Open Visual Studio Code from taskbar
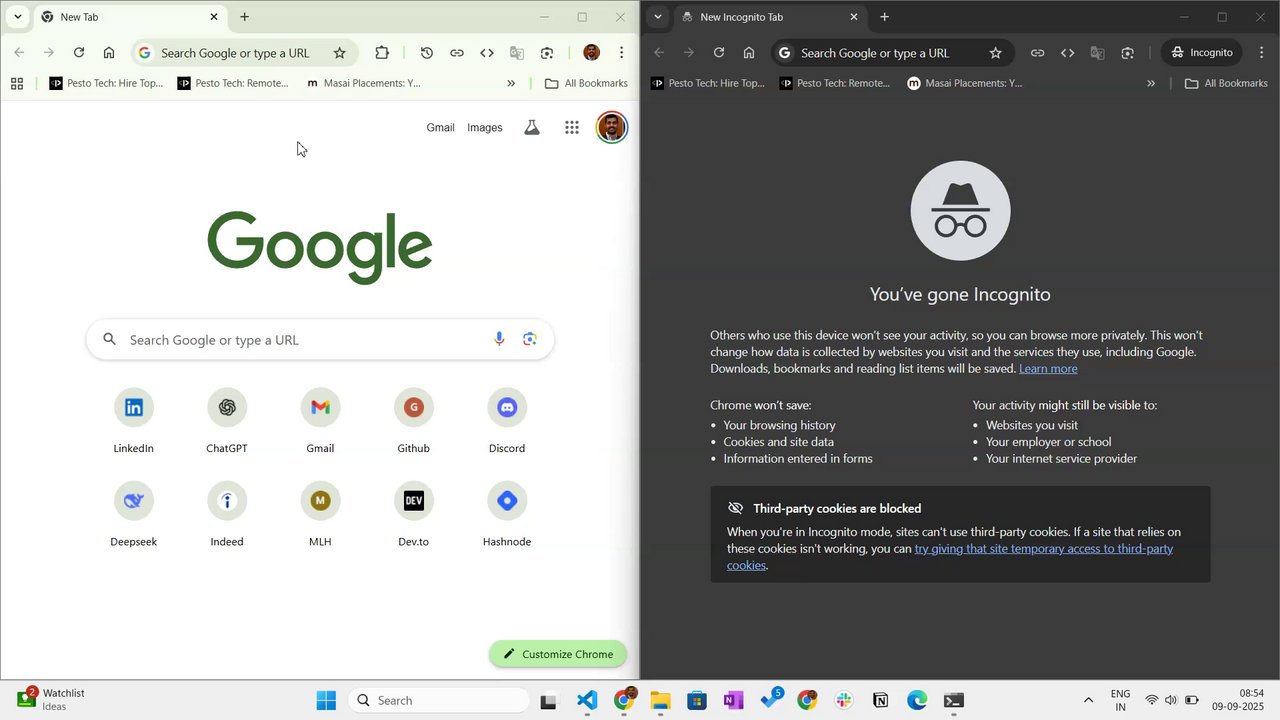 point(587,700)
